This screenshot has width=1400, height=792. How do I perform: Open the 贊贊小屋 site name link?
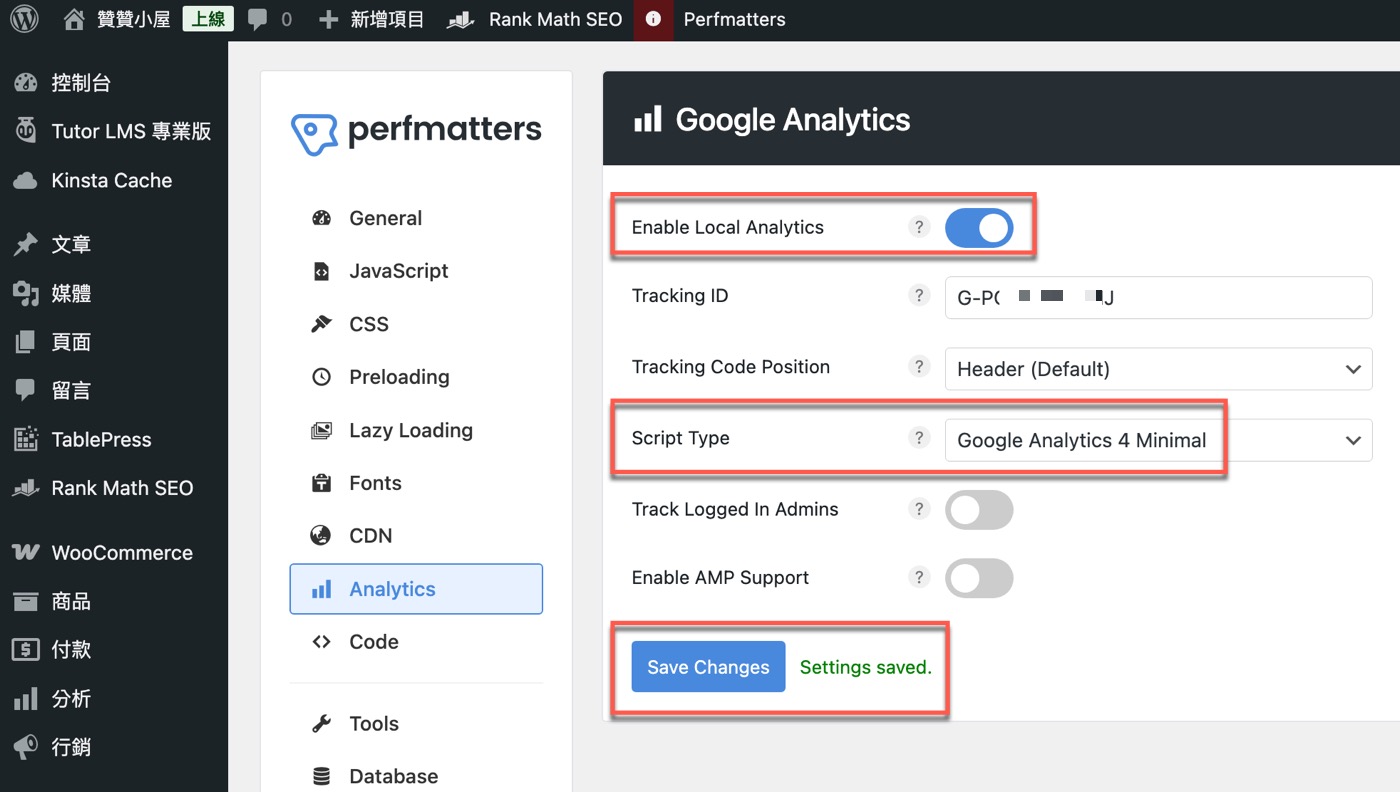135,20
